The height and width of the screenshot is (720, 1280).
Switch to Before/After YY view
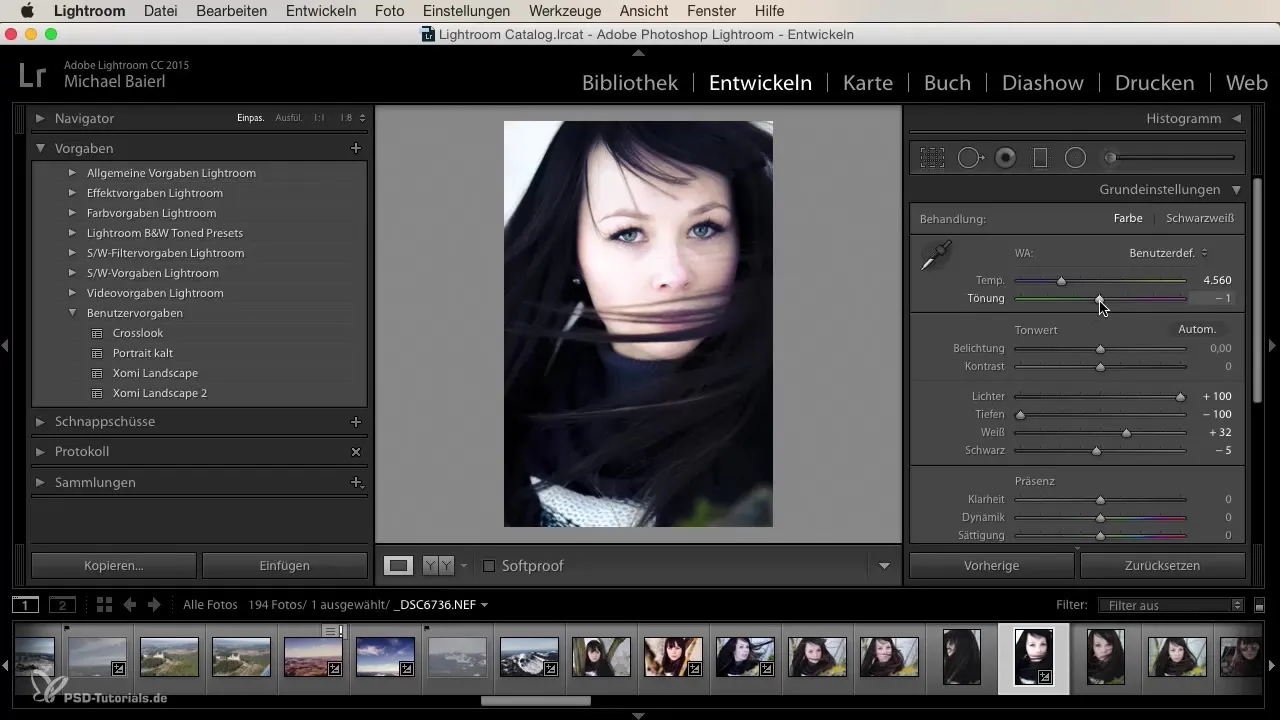point(438,565)
